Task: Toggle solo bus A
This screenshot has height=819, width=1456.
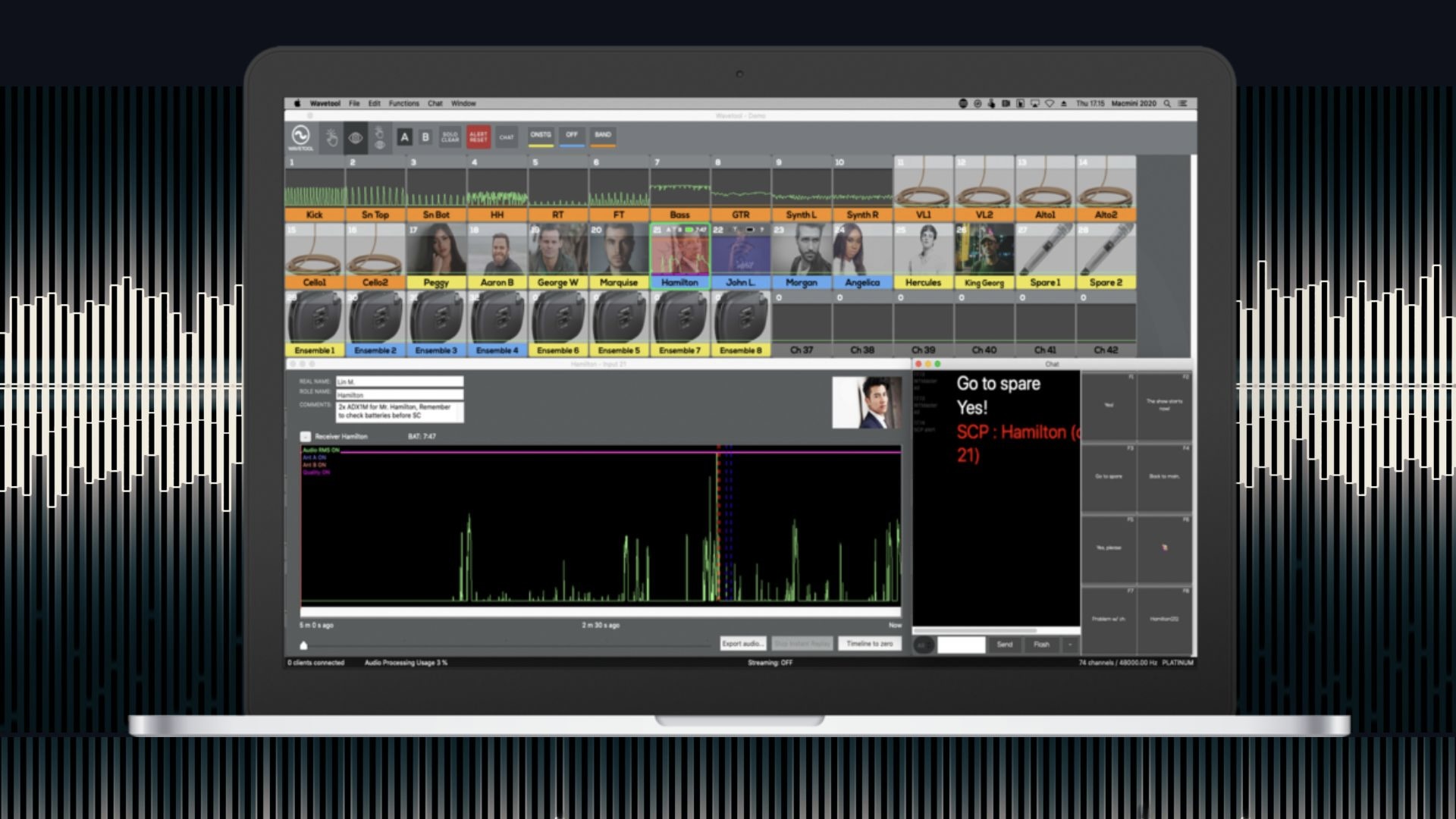Action: click(405, 138)
